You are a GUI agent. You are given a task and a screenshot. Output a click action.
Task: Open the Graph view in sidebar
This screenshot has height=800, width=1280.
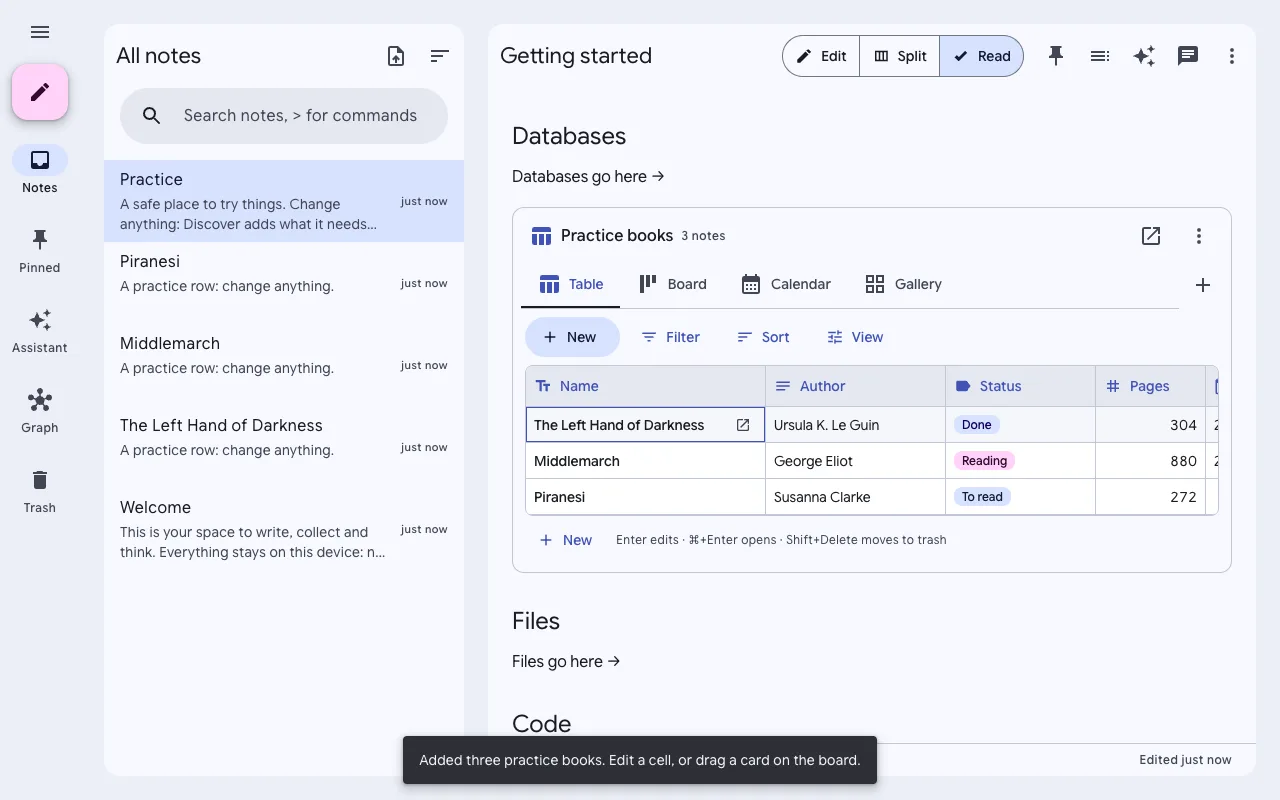click(40, 411)
